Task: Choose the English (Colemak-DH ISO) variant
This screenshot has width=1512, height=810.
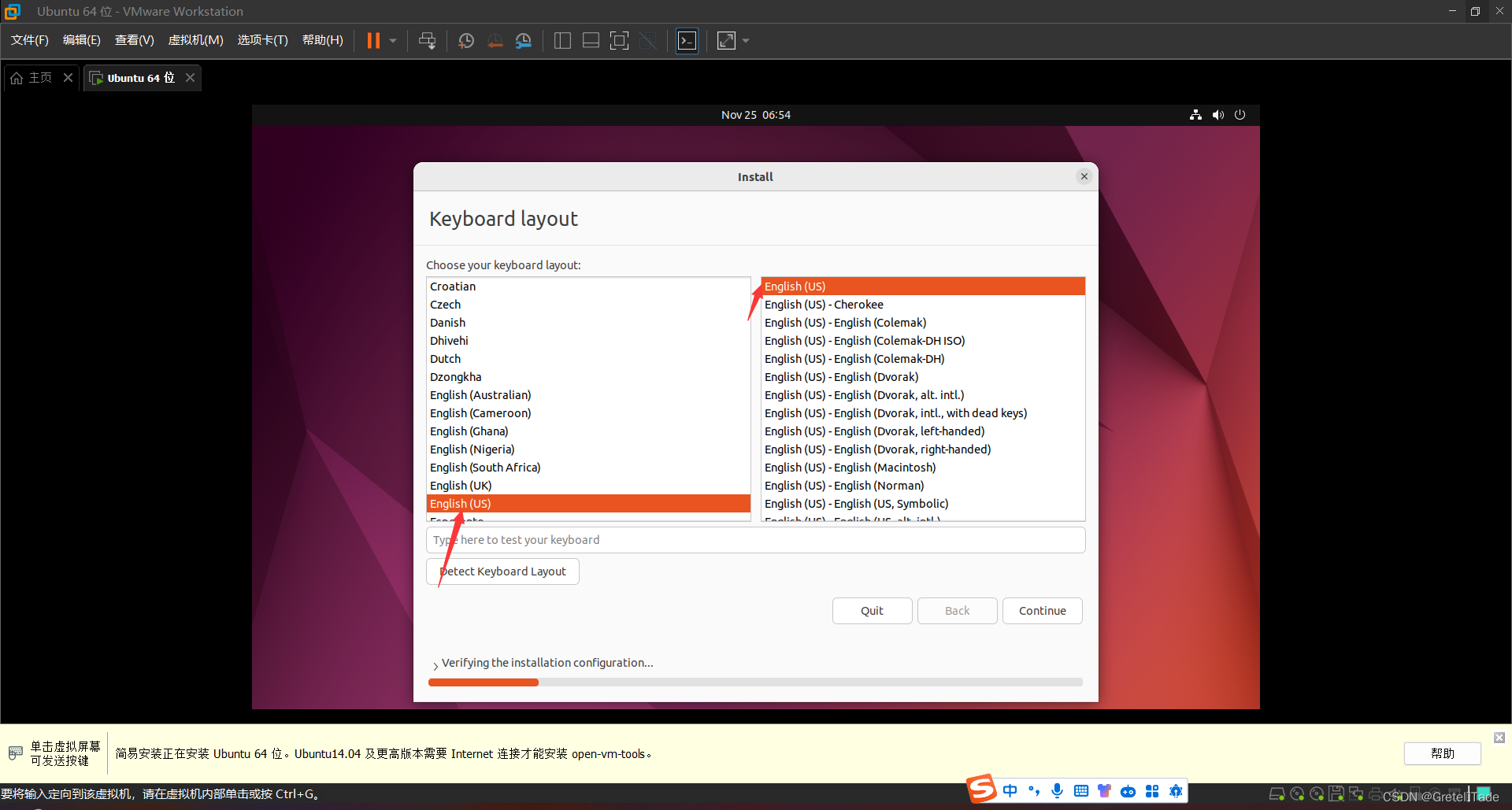Action: (x=923, y=341)
